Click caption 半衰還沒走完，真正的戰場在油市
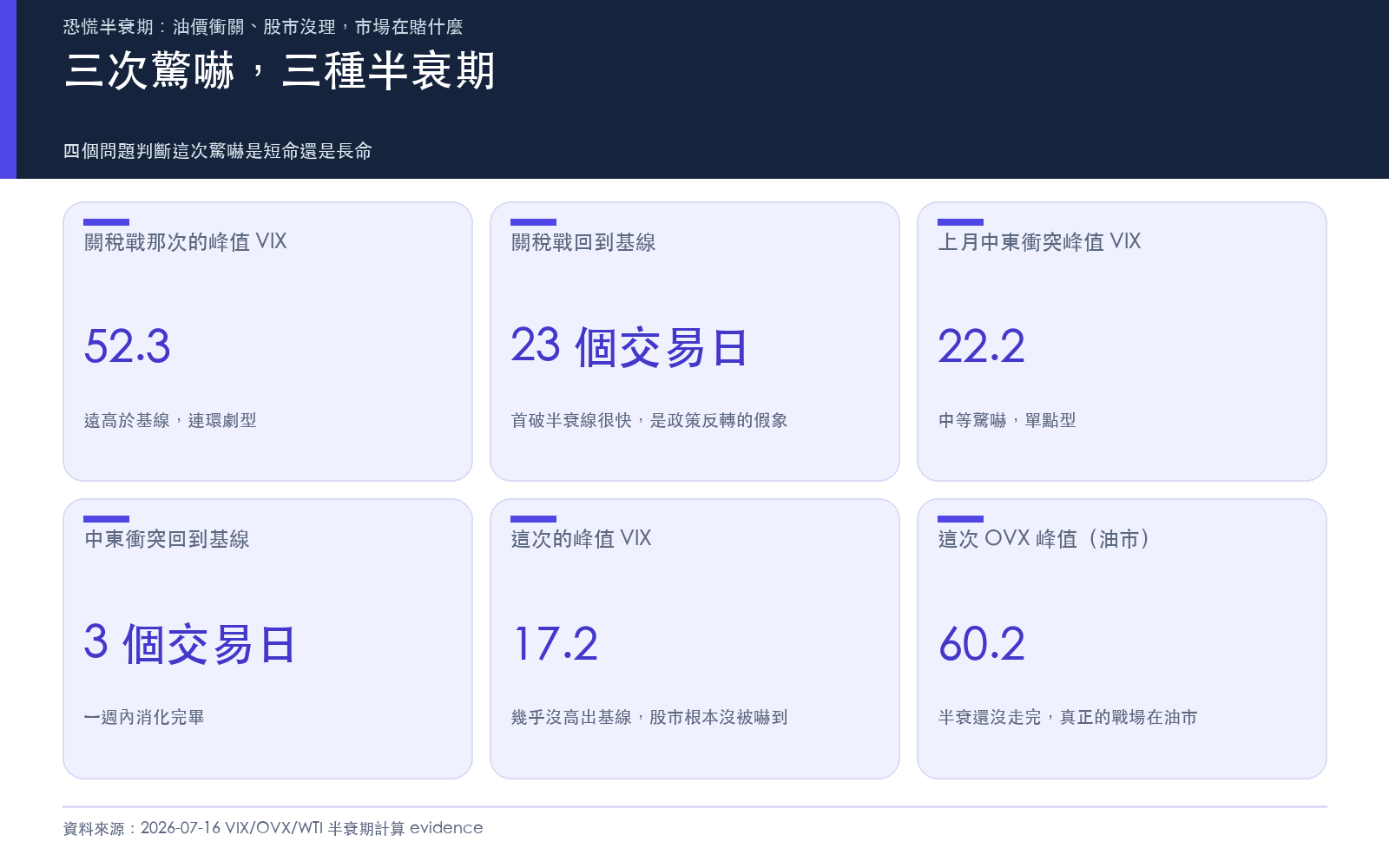 click(1068, 717)
